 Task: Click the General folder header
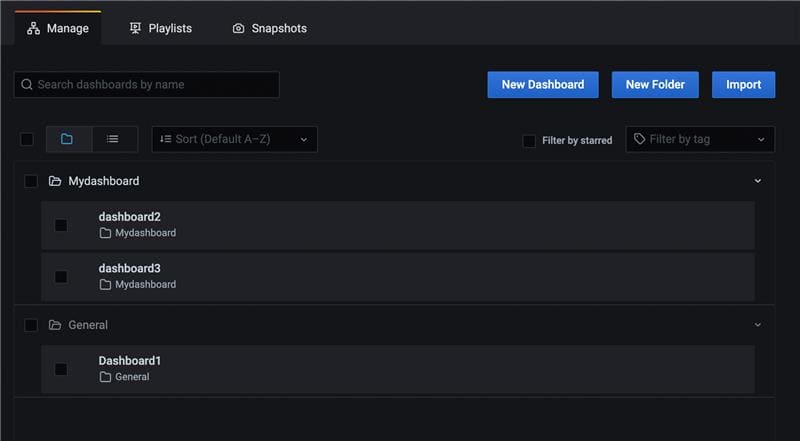[x=394, y=325]
